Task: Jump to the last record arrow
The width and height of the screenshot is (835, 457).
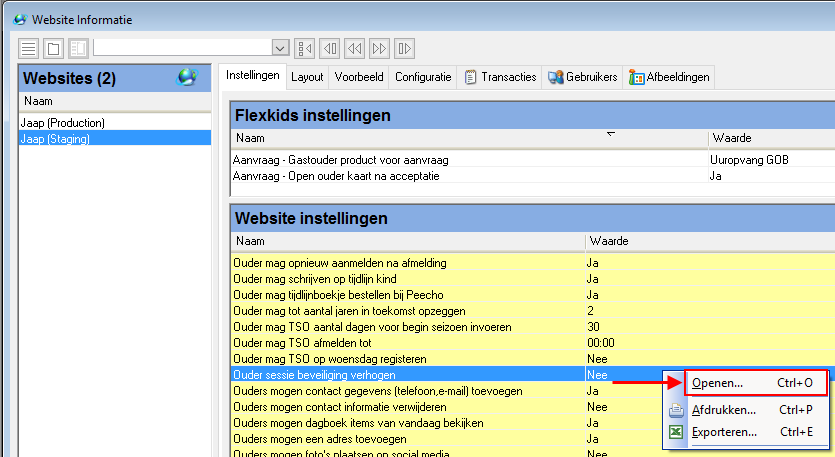Action: (x=405, y=48)
